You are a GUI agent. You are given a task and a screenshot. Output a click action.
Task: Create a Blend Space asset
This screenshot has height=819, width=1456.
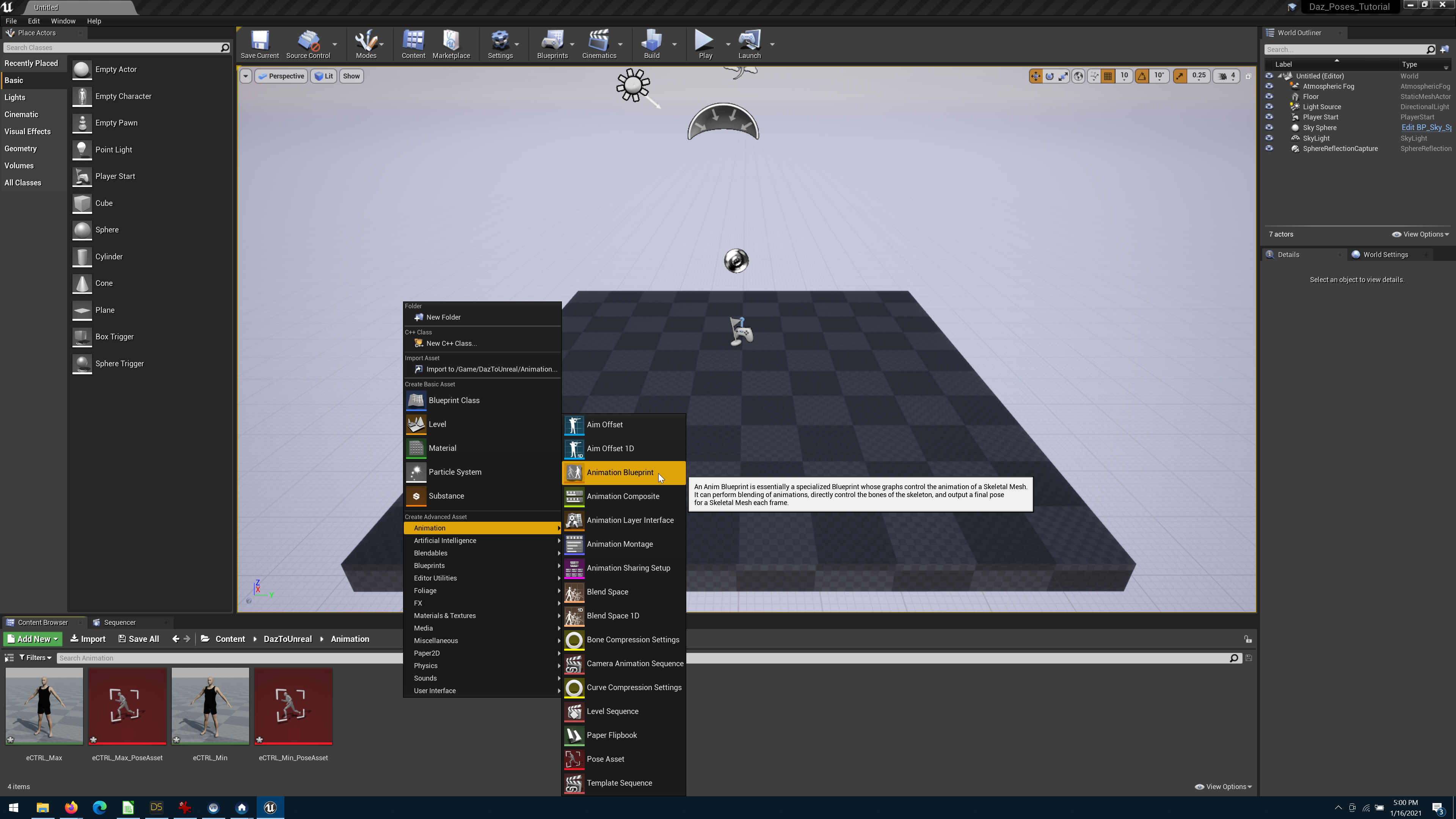click(624, 592)
